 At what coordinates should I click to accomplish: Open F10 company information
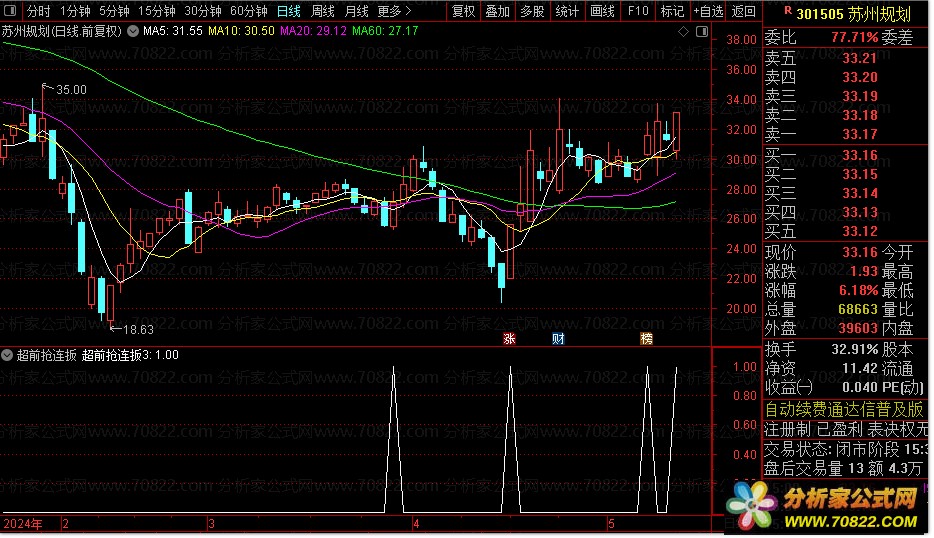coord(637,11)
